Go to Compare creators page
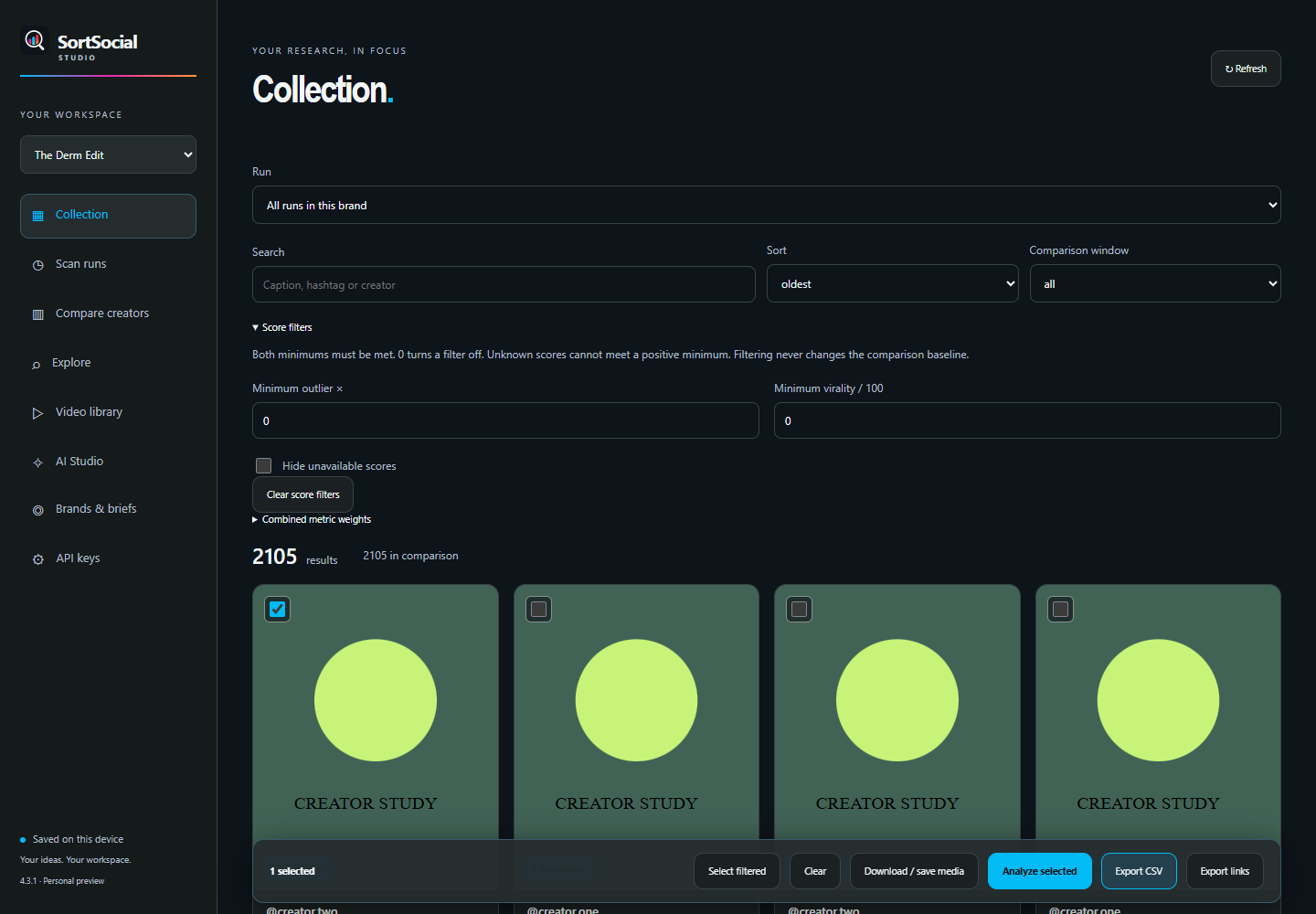This screenshot has height=914, width=1316. click(x=108, y=314)
